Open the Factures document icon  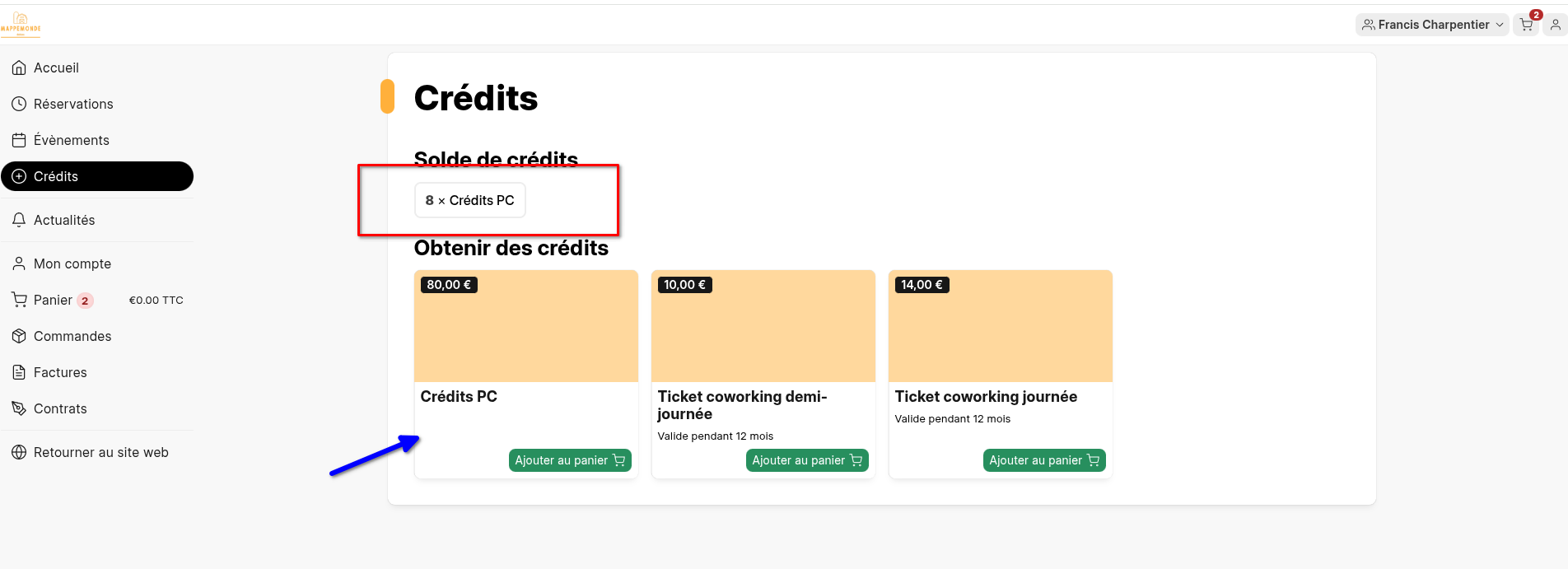[x=19, y=372]
